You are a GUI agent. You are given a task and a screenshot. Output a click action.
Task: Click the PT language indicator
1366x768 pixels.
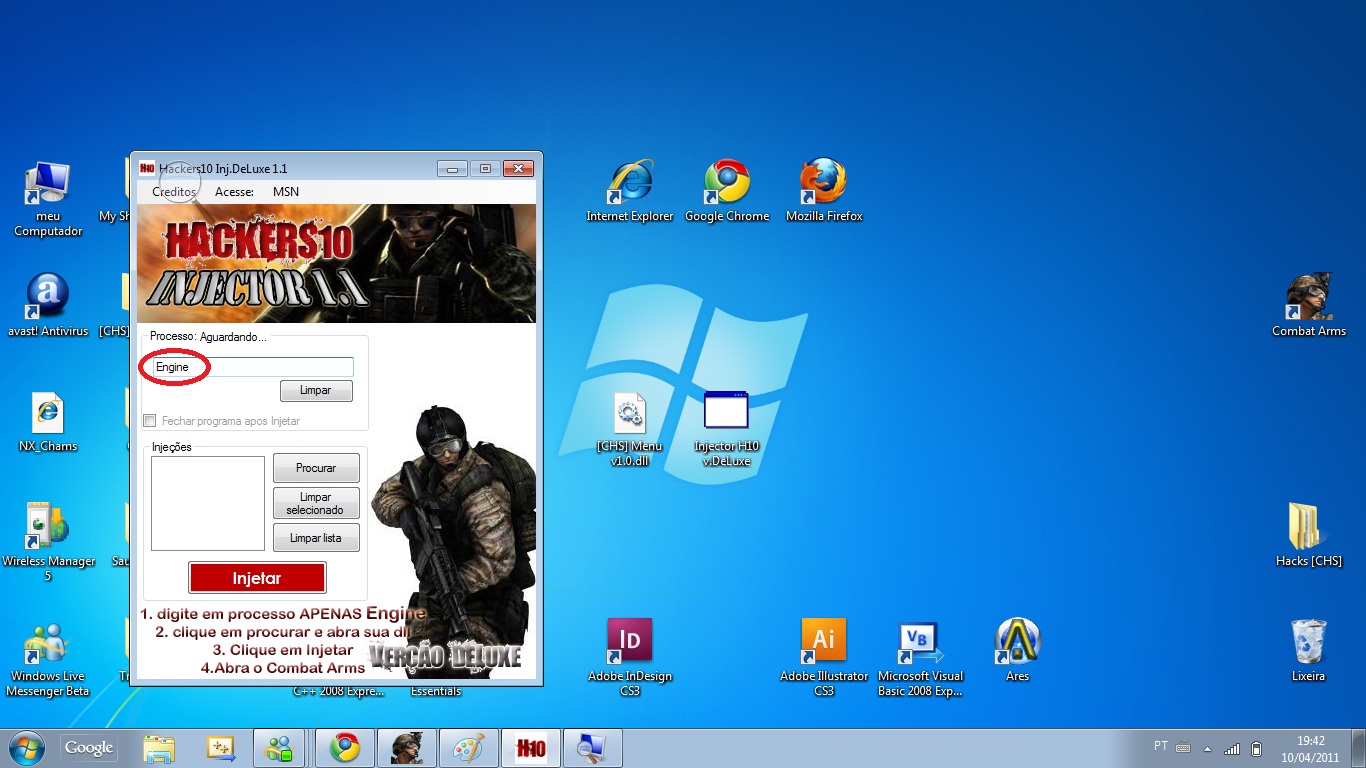click(1160, 746)
